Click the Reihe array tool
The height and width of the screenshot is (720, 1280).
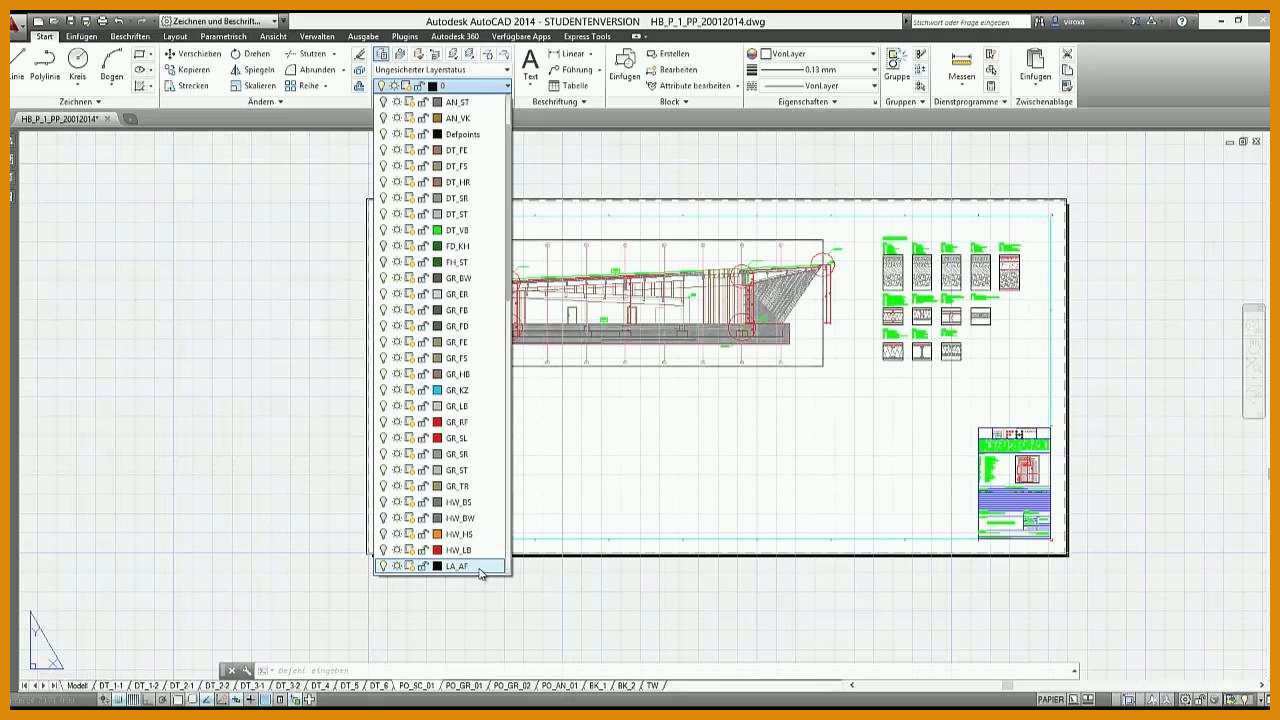302,86
